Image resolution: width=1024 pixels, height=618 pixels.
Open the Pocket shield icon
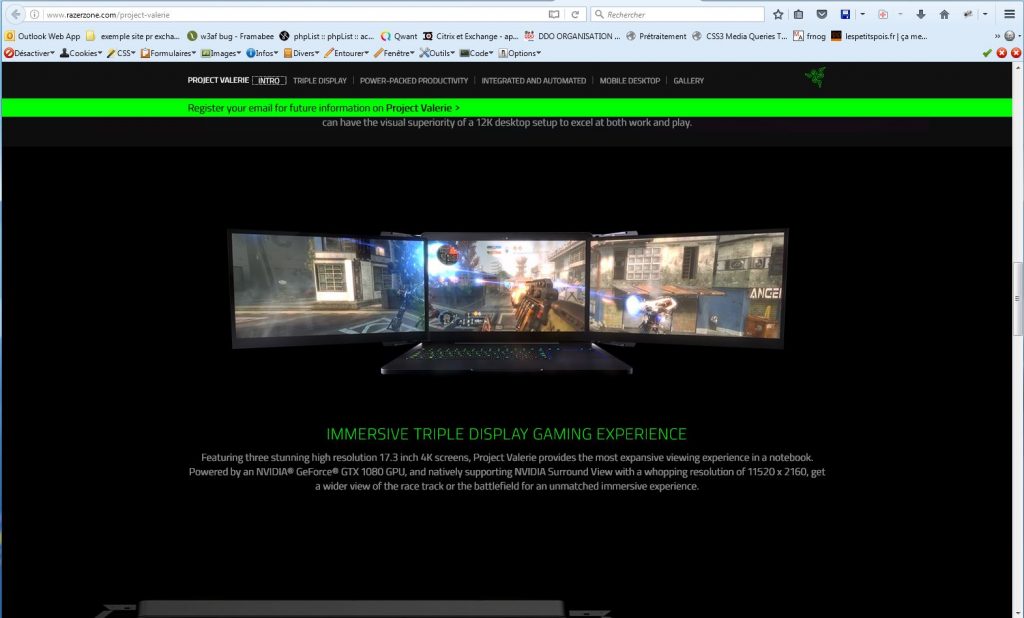822,15
